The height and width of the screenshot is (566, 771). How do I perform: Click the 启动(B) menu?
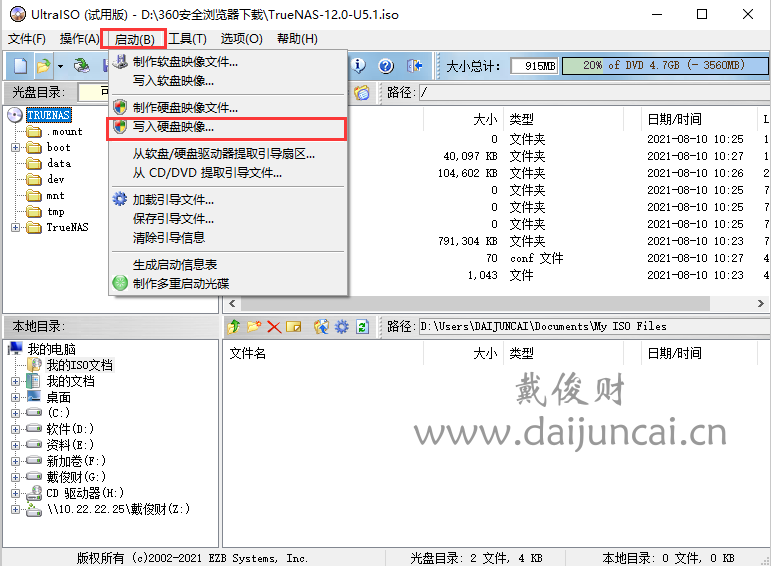(x=134, y=39)
